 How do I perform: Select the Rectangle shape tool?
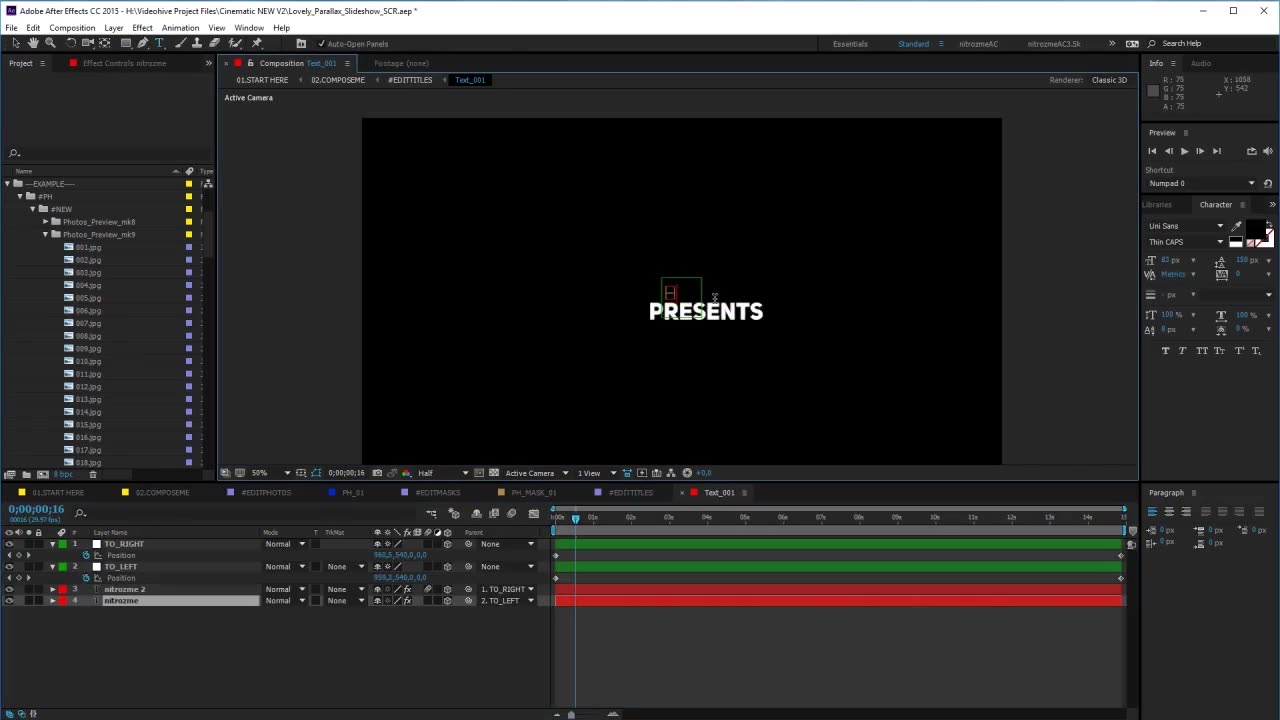click(x=126, y=43)
